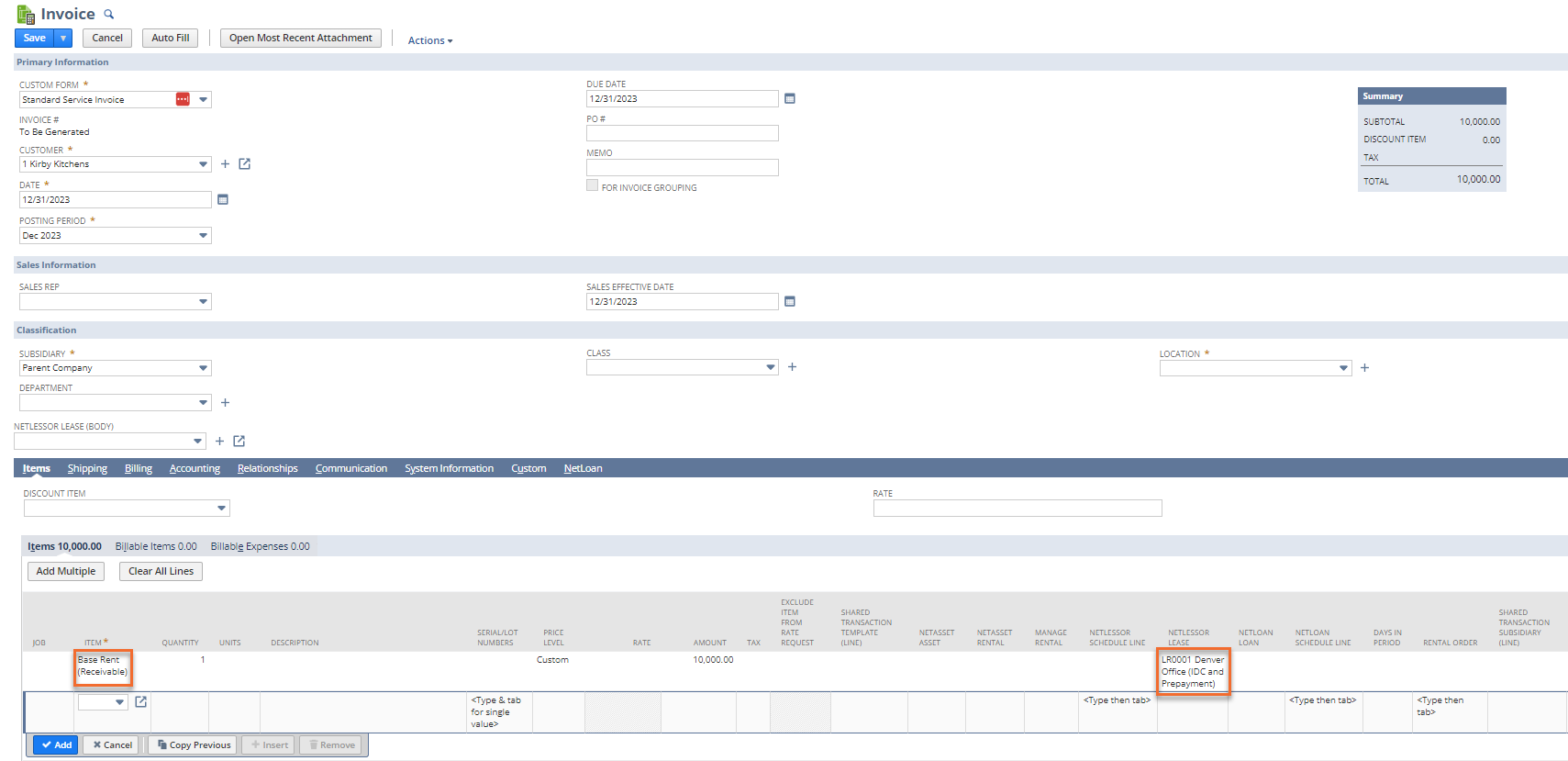
Task: Expand the Custom Form dropdown
Action: click(203, 100)
